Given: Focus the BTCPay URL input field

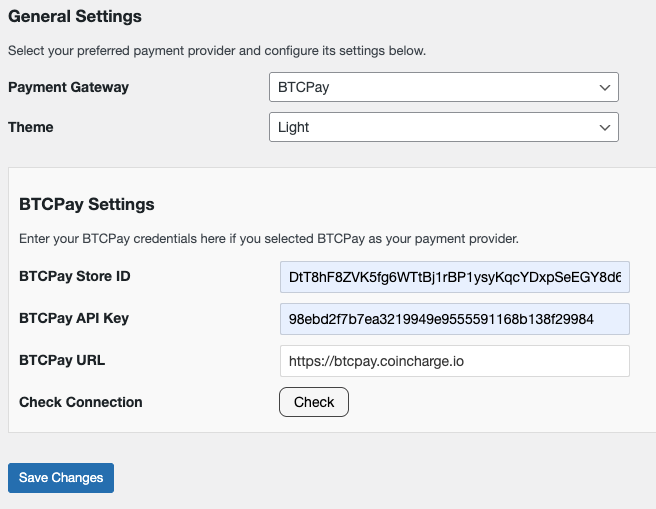Looking at the screenshot, I should [455, 361].
